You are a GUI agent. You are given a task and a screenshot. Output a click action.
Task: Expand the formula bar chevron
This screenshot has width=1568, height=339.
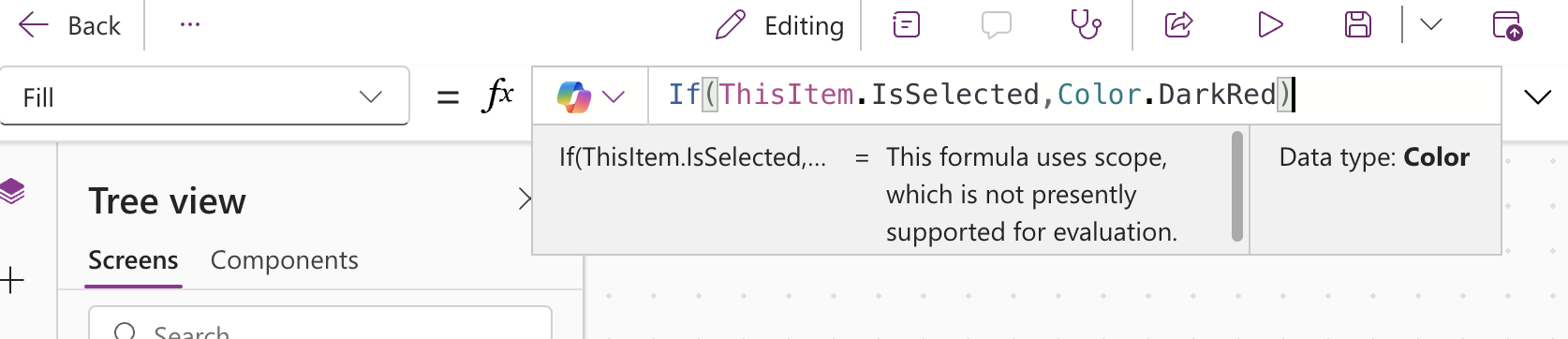[1537, 96]
